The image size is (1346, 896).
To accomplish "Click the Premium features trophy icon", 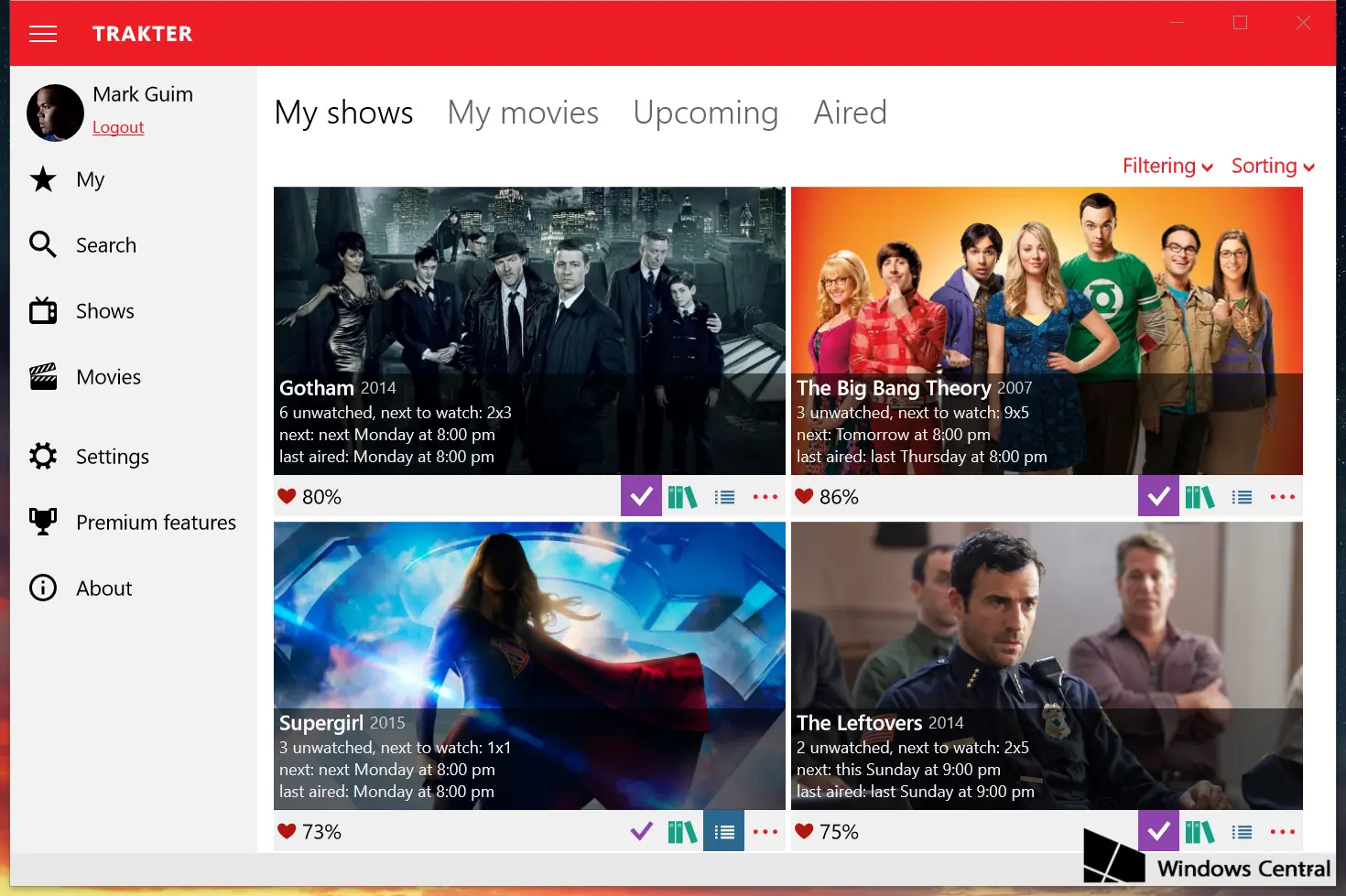I will pos(43,522).
